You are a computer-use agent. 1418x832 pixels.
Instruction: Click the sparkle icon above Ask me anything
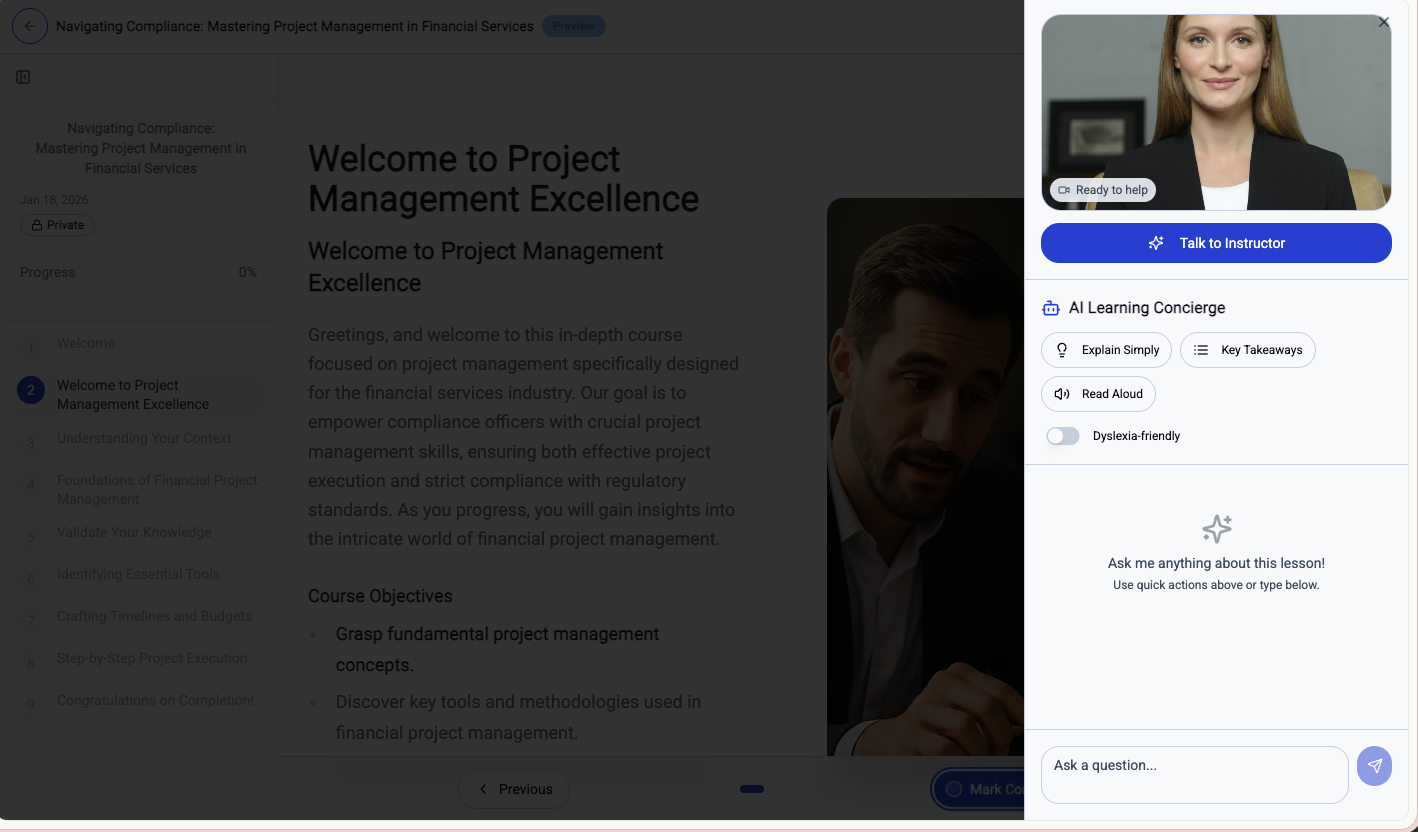click(x=1217, y=529)
